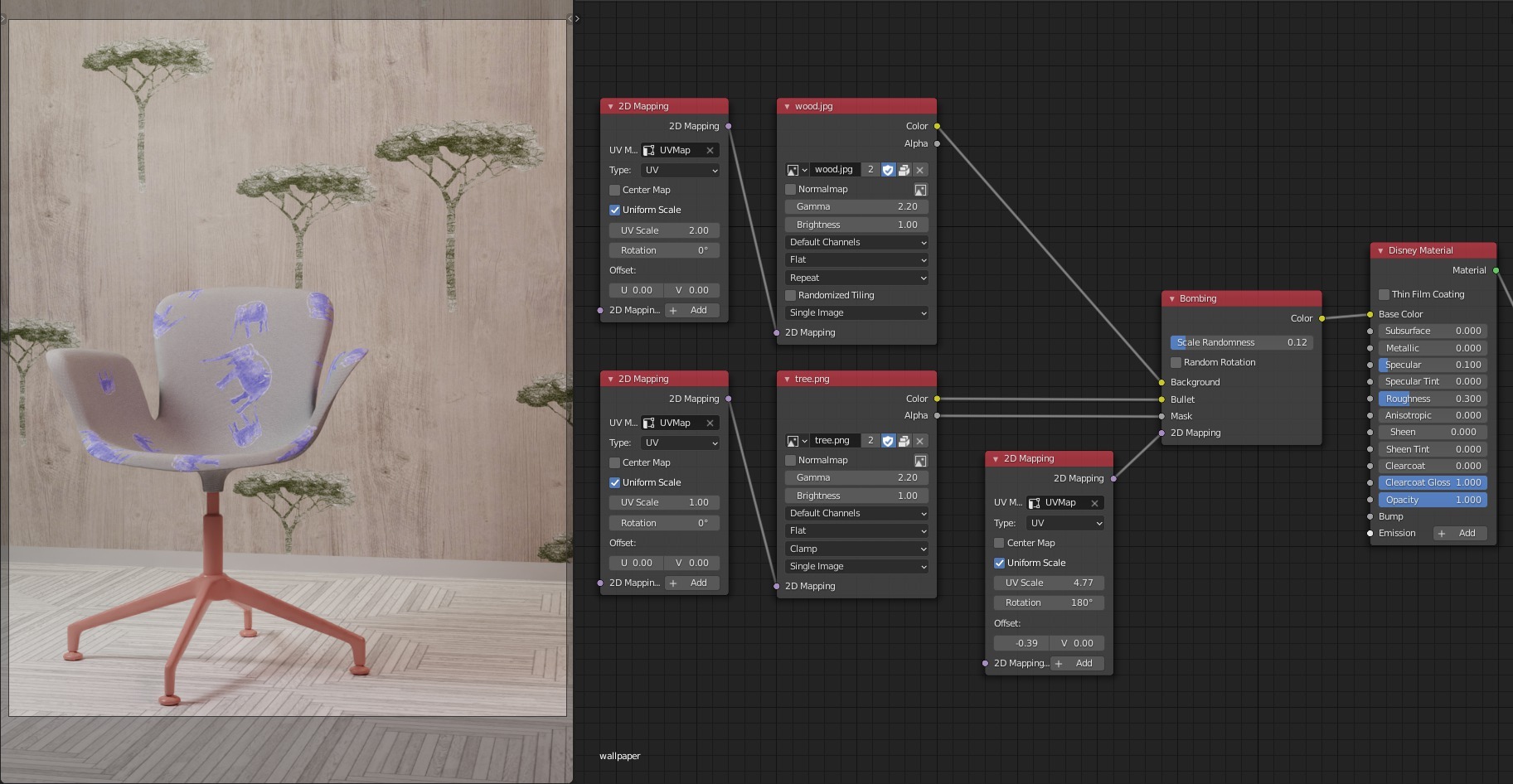Viewport: 1513px width, 784px height.
Task: Open the Clamp extension dropdown in tree.png node
Action: (x=856, y=549)
